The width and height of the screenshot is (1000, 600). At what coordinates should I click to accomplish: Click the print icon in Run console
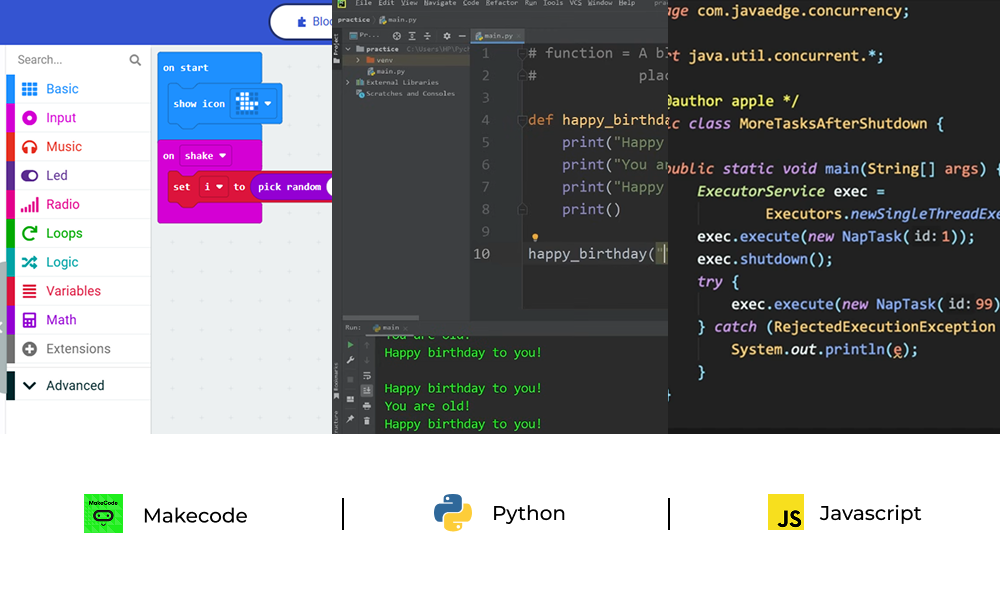[x=367, y=405]
